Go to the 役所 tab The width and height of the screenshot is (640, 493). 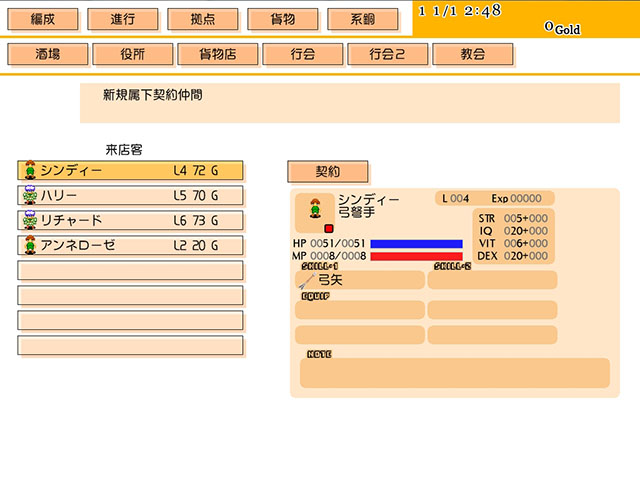[x=133, y=55]
